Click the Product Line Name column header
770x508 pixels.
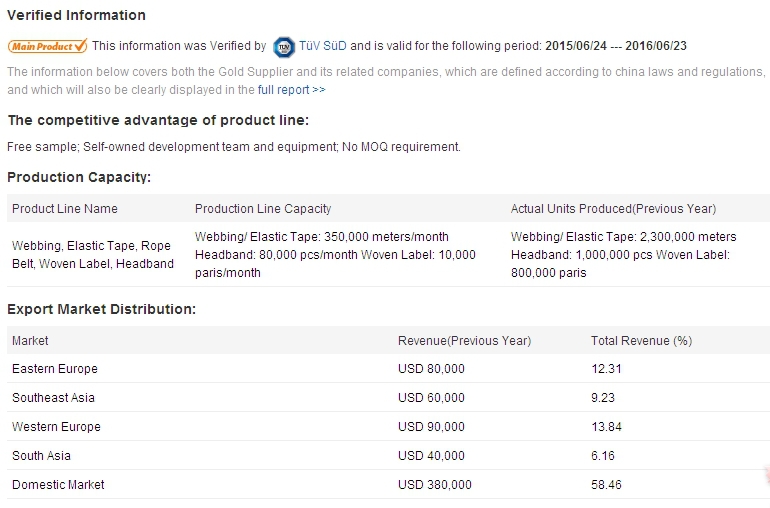65,209
